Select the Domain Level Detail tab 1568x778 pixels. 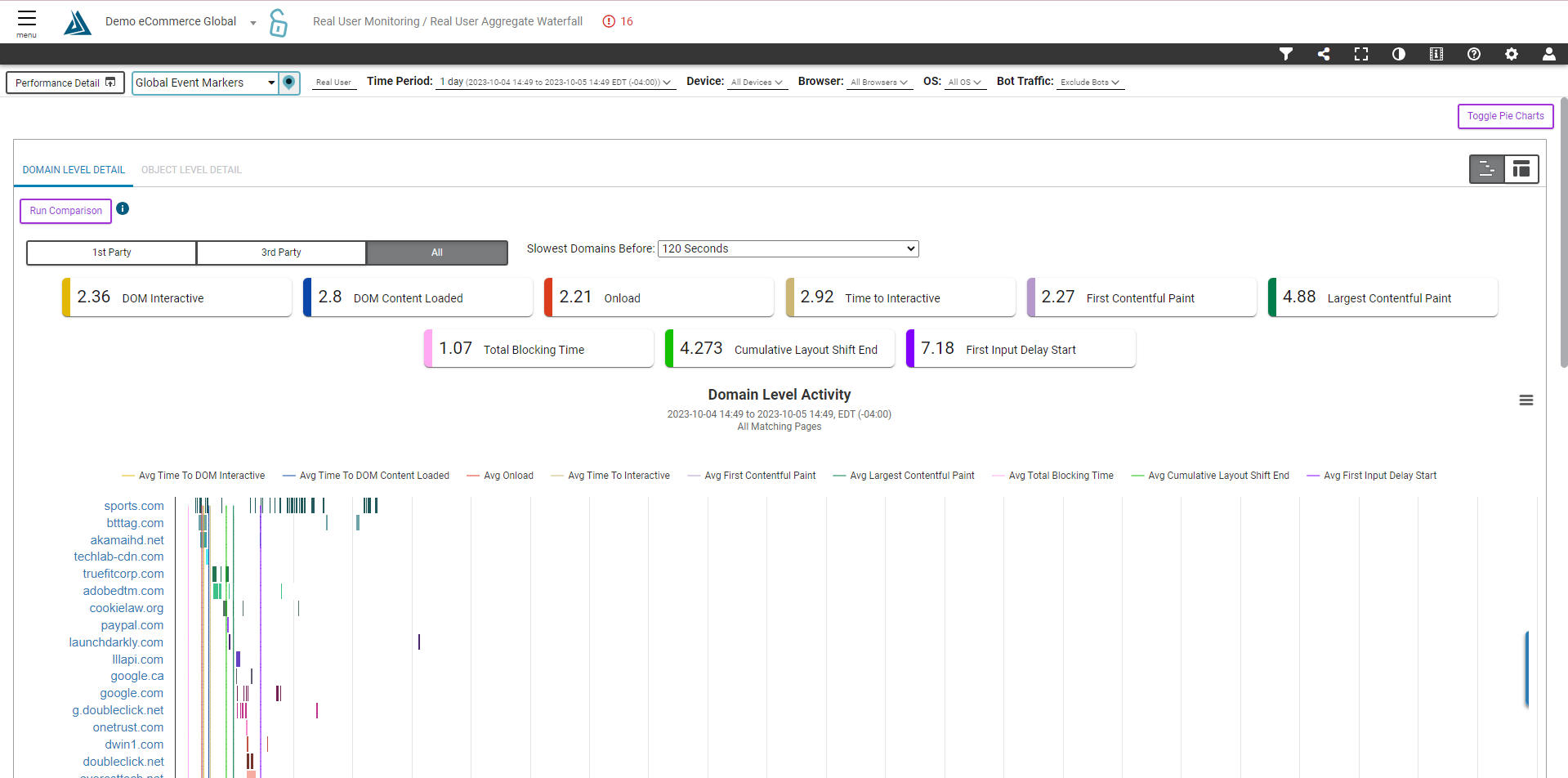point(74,170)
